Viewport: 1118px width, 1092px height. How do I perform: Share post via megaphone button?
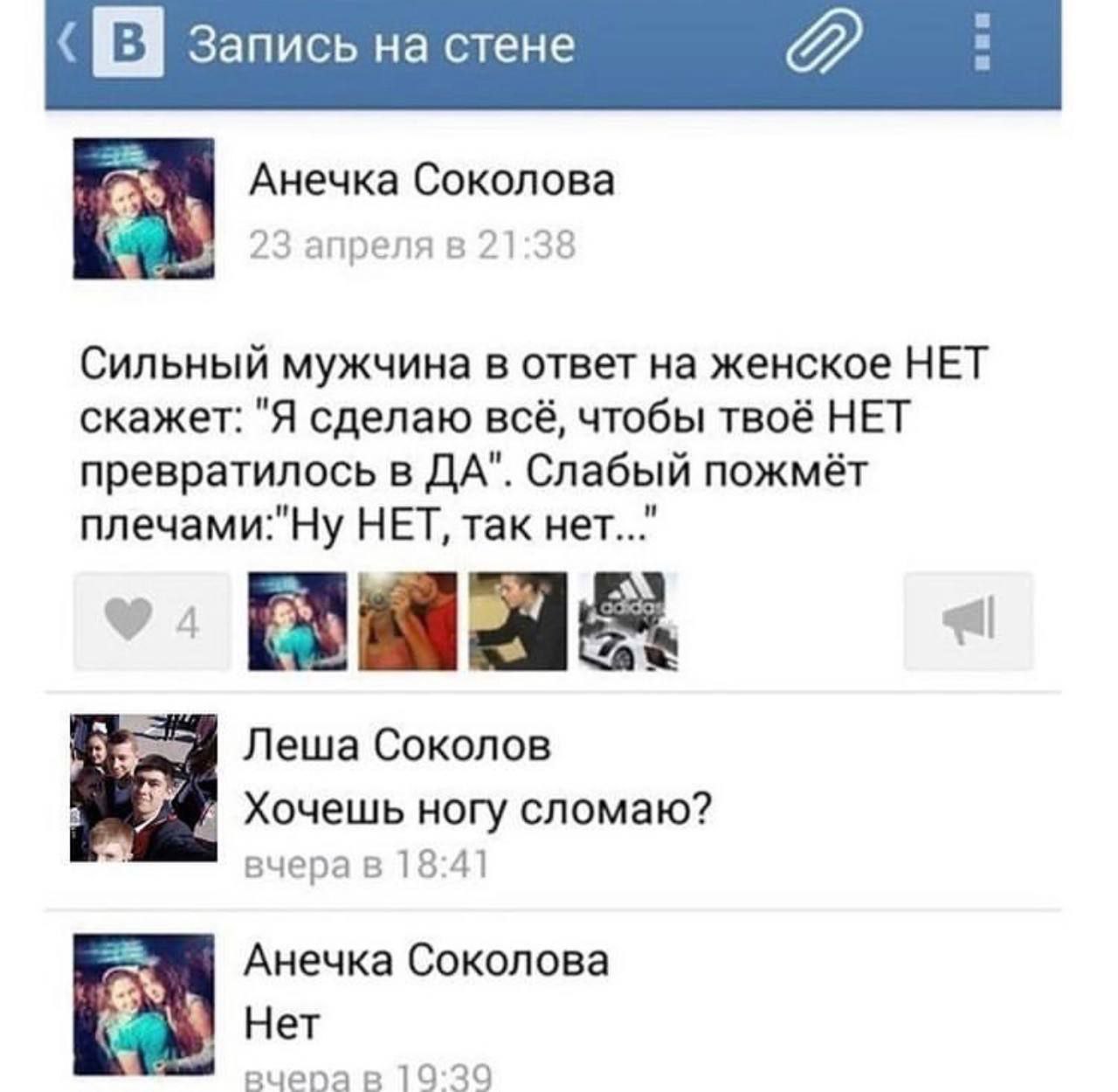[x=969, y=621]
